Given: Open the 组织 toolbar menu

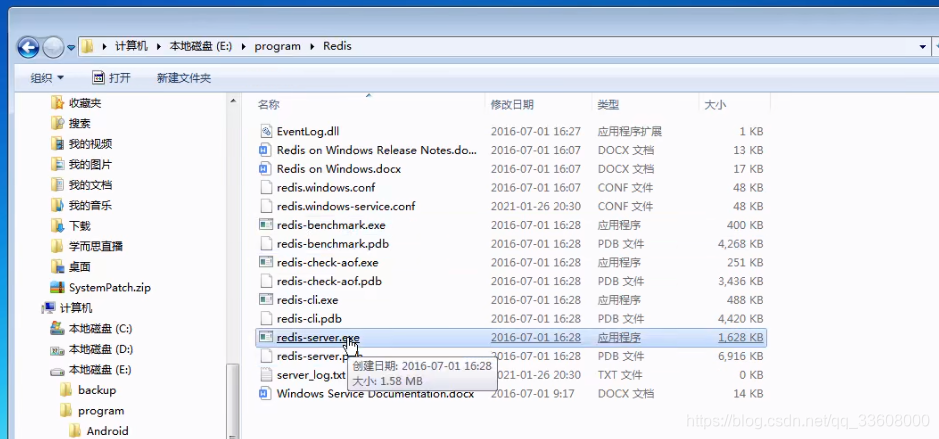Looking at the screenshot, I should pyautogui.click(x=47, y=78).
